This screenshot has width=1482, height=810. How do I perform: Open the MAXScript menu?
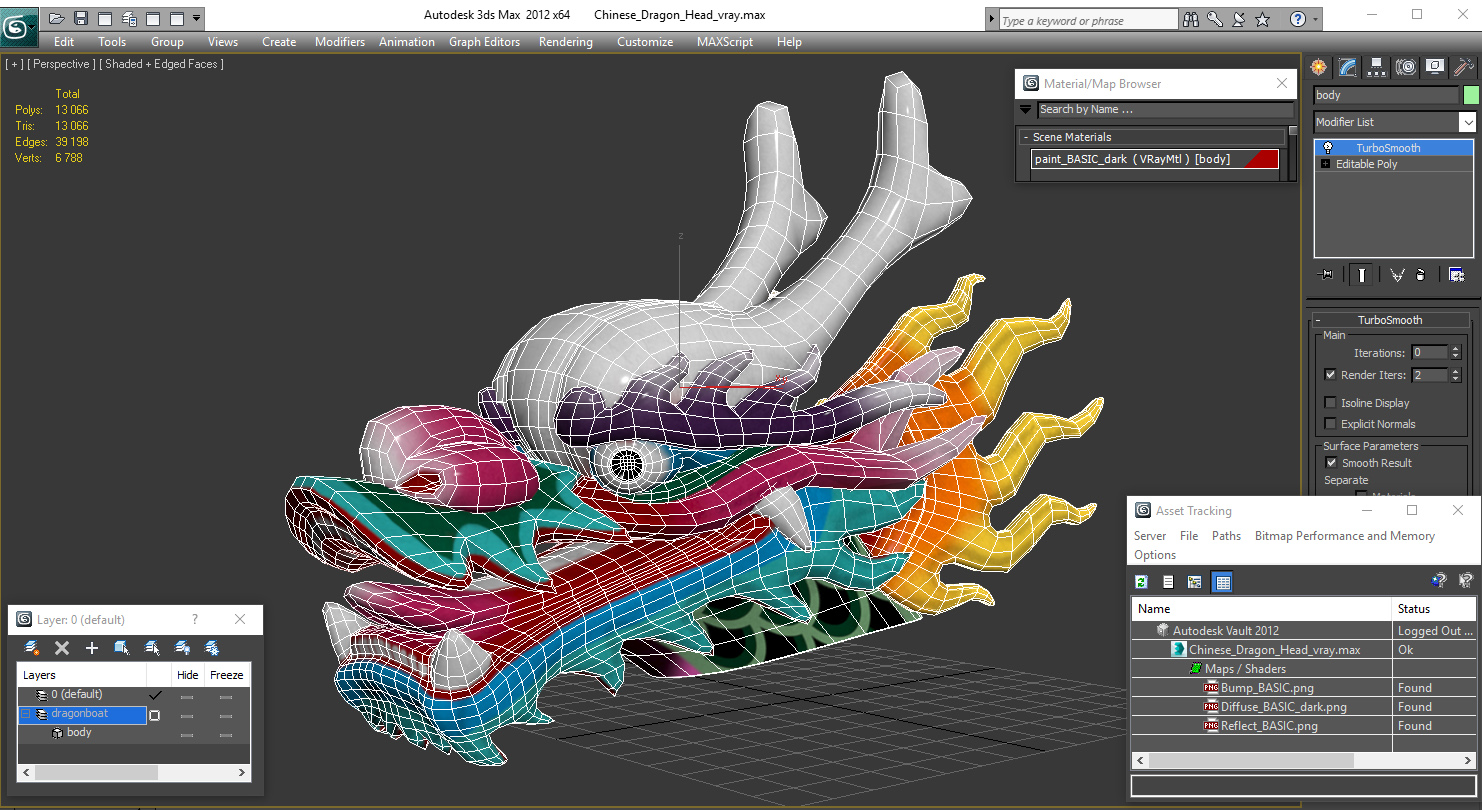tap(727, 42)
